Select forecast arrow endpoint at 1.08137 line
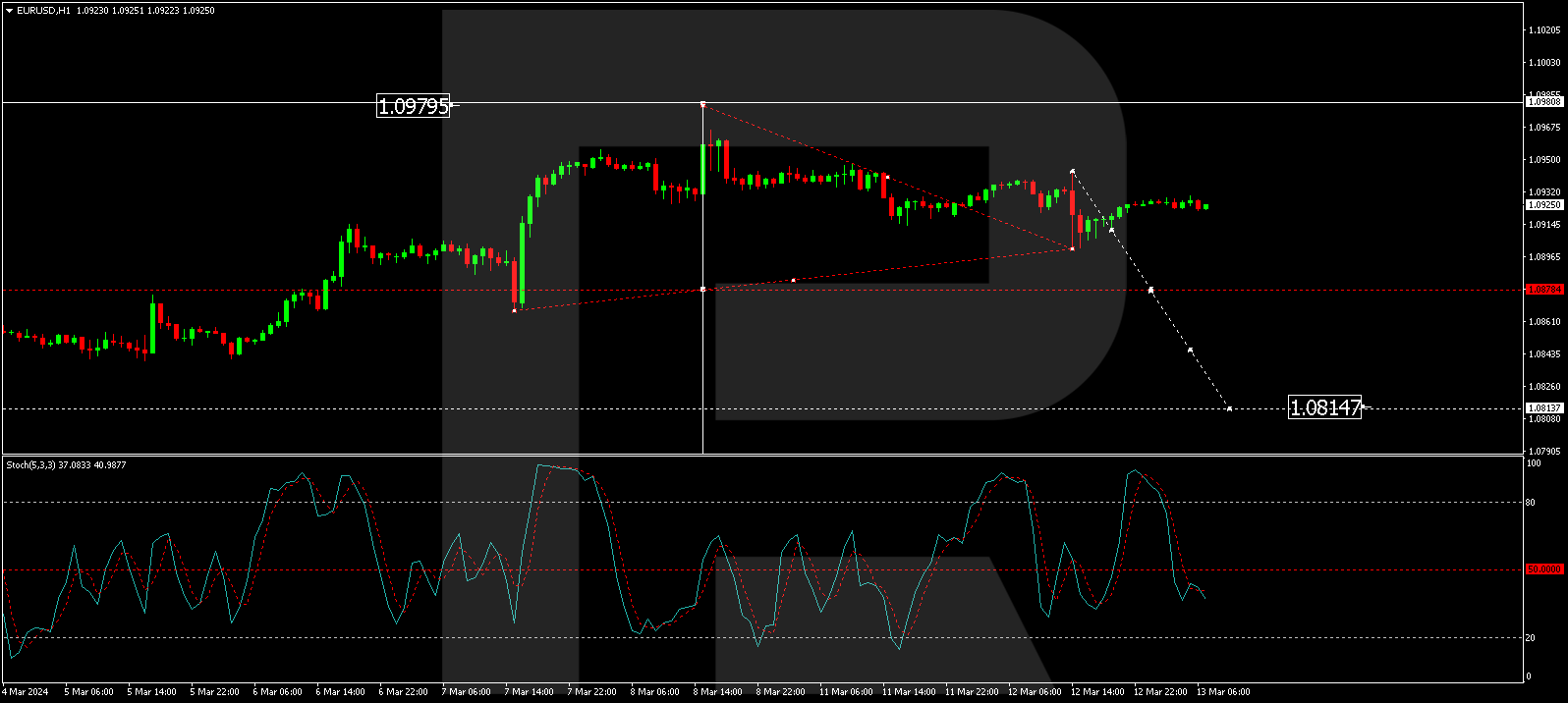 (1229, 408)
